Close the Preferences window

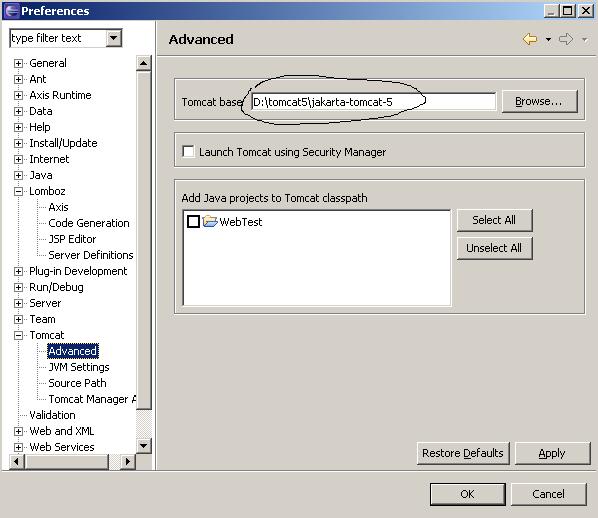click(x=585, y=11)
